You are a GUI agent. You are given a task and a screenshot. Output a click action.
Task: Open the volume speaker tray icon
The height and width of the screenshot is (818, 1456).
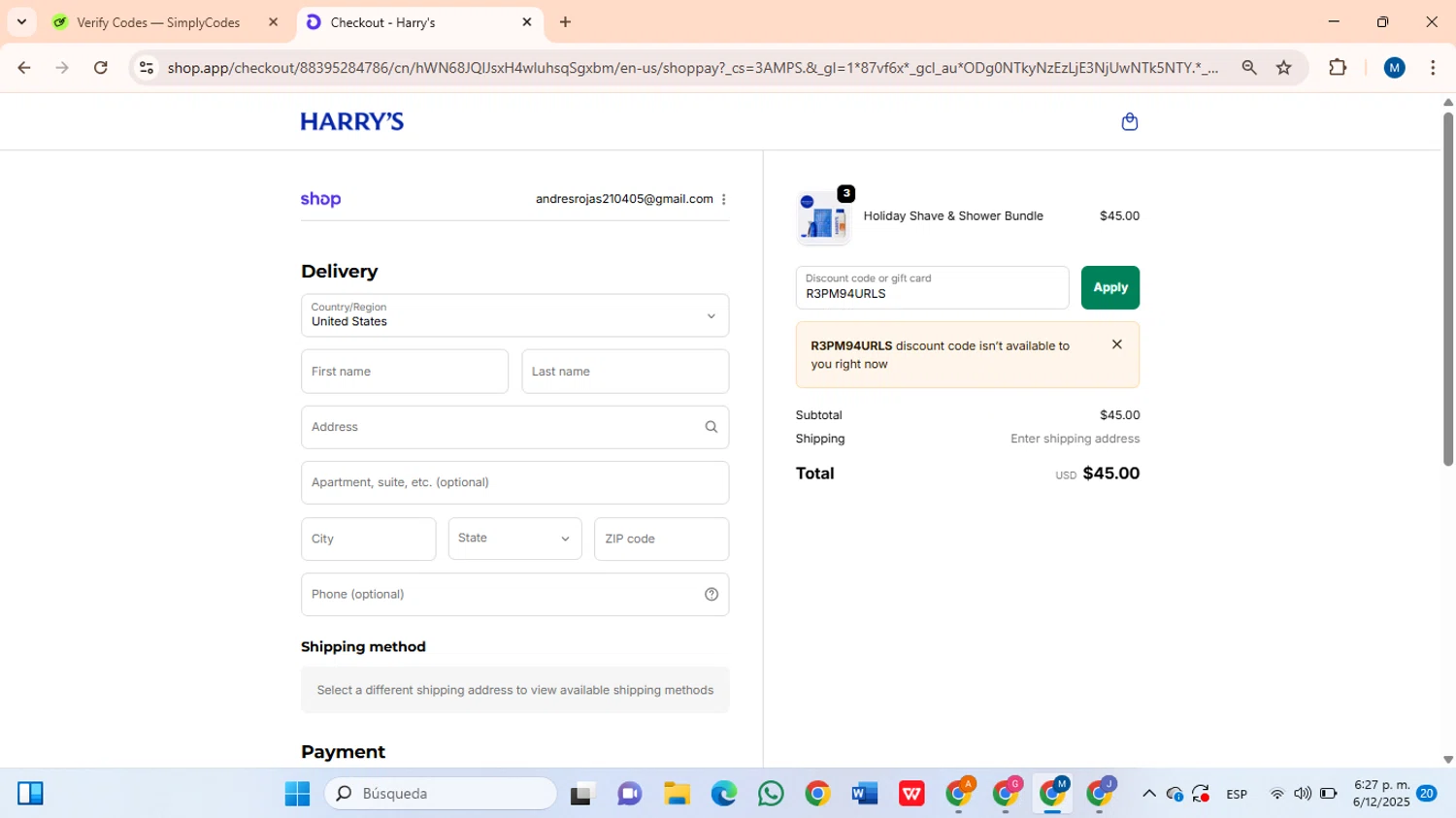tap(1303, 794)
